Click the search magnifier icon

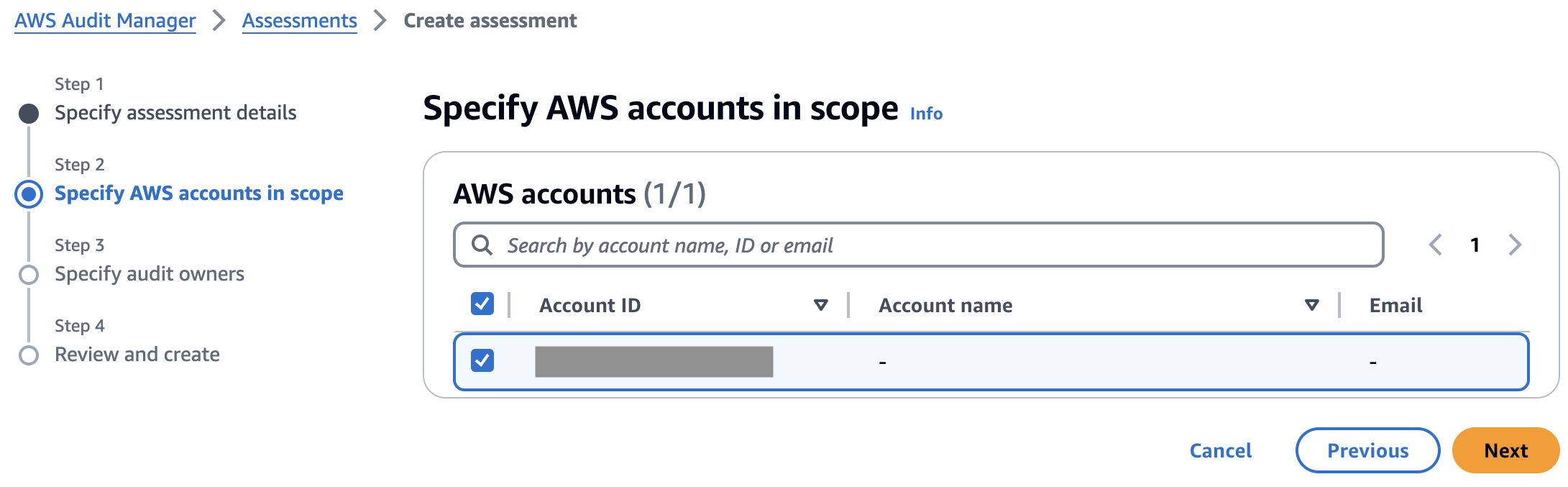click(x=481, y=245)
